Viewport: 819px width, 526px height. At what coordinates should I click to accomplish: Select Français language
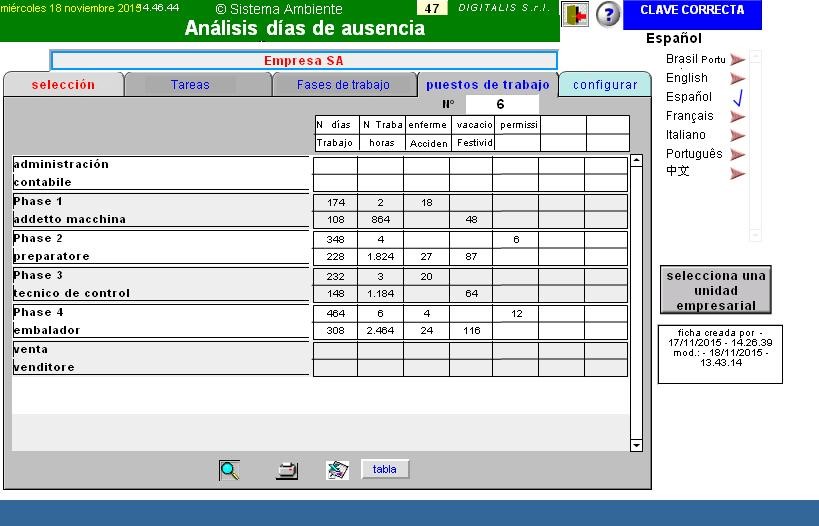pyautogui.click(x=689, y=116)
